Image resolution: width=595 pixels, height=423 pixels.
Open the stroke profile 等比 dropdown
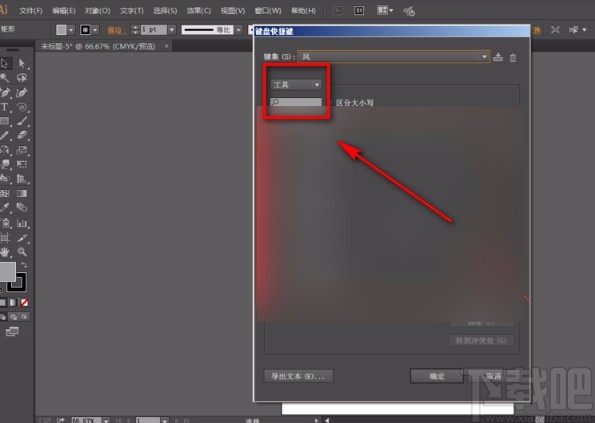tap(239, 30)
